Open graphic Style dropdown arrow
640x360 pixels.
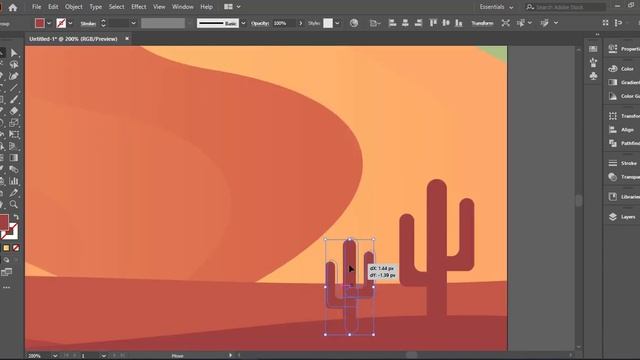(337, 23)
